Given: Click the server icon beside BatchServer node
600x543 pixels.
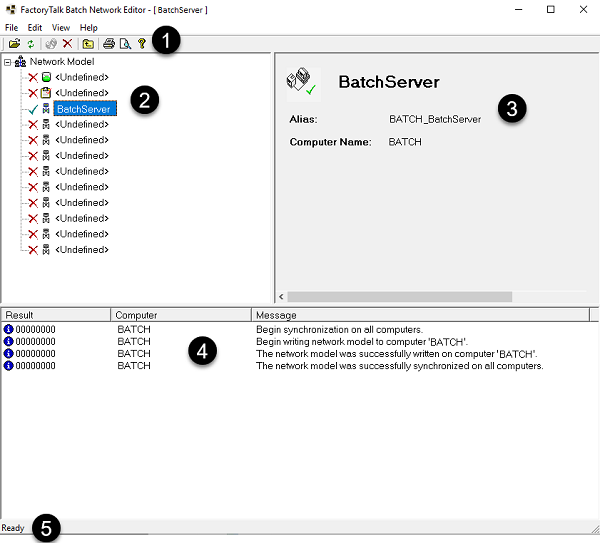Looking at the screenshot, I should tap(46, 109).
